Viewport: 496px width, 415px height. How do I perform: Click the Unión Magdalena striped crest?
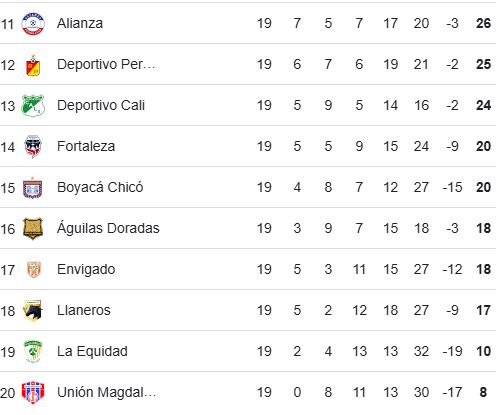(33, 392)
